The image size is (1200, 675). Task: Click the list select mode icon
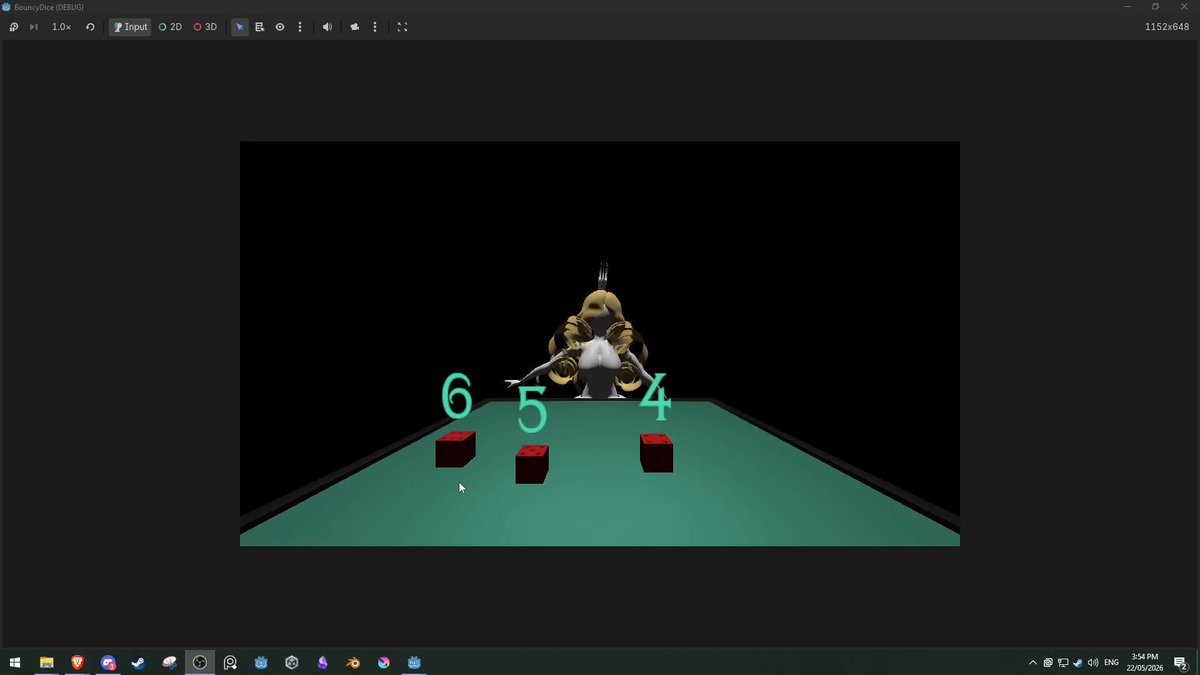(260, 27)
